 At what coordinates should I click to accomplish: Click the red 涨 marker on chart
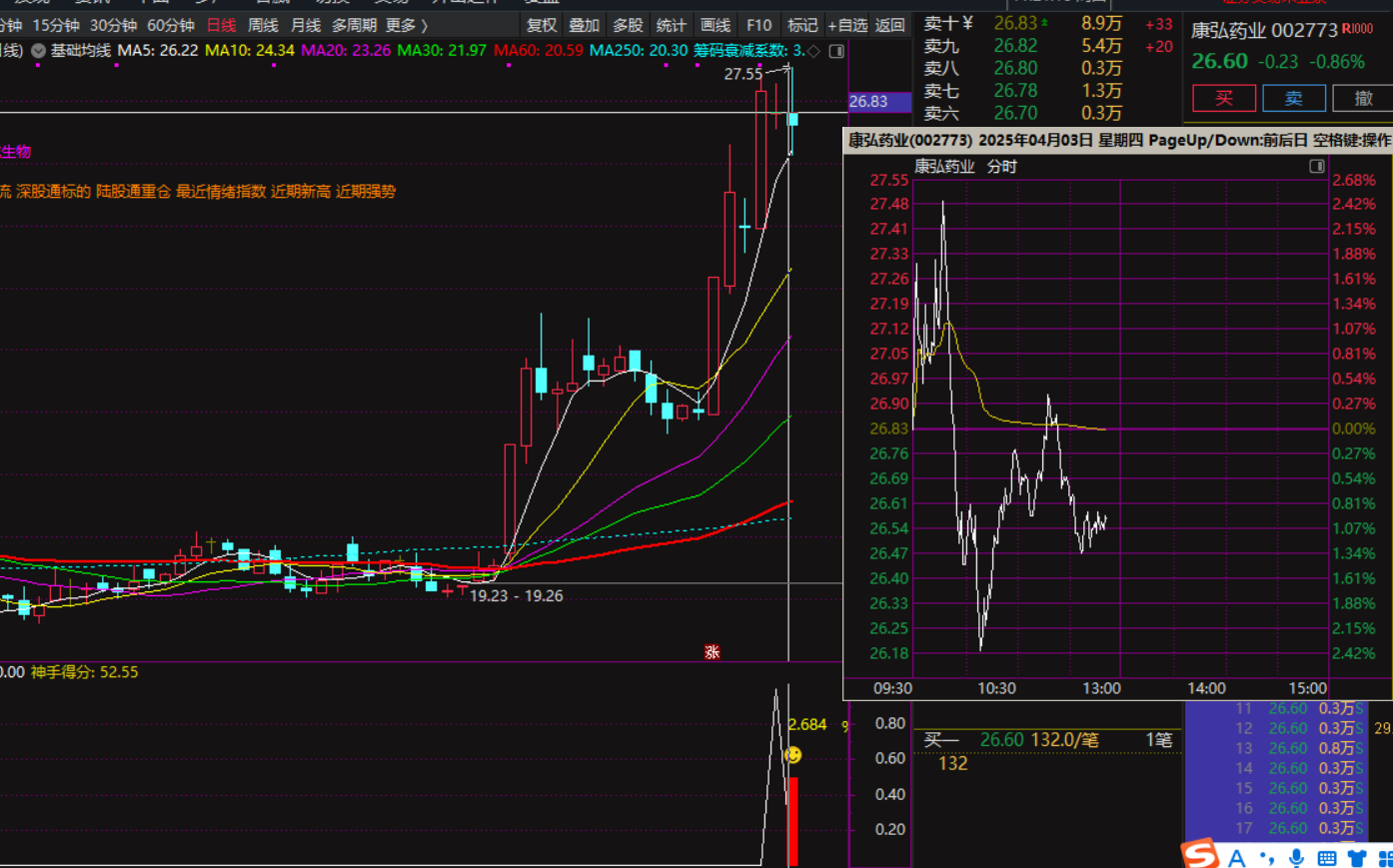(711, 652)
